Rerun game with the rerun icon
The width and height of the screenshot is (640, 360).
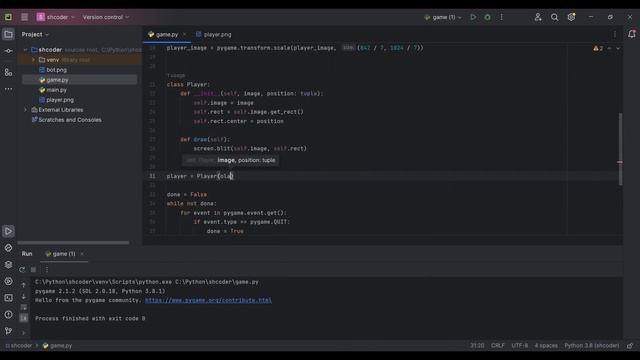(x=22, y=270)
